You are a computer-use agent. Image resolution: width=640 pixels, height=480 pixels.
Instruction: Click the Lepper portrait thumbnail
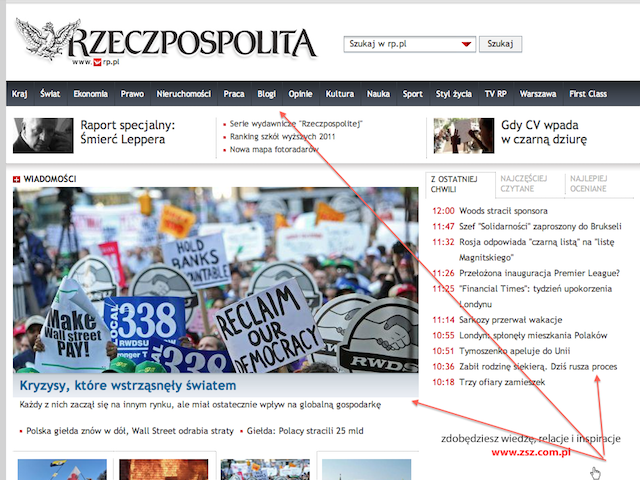[43, 136]
